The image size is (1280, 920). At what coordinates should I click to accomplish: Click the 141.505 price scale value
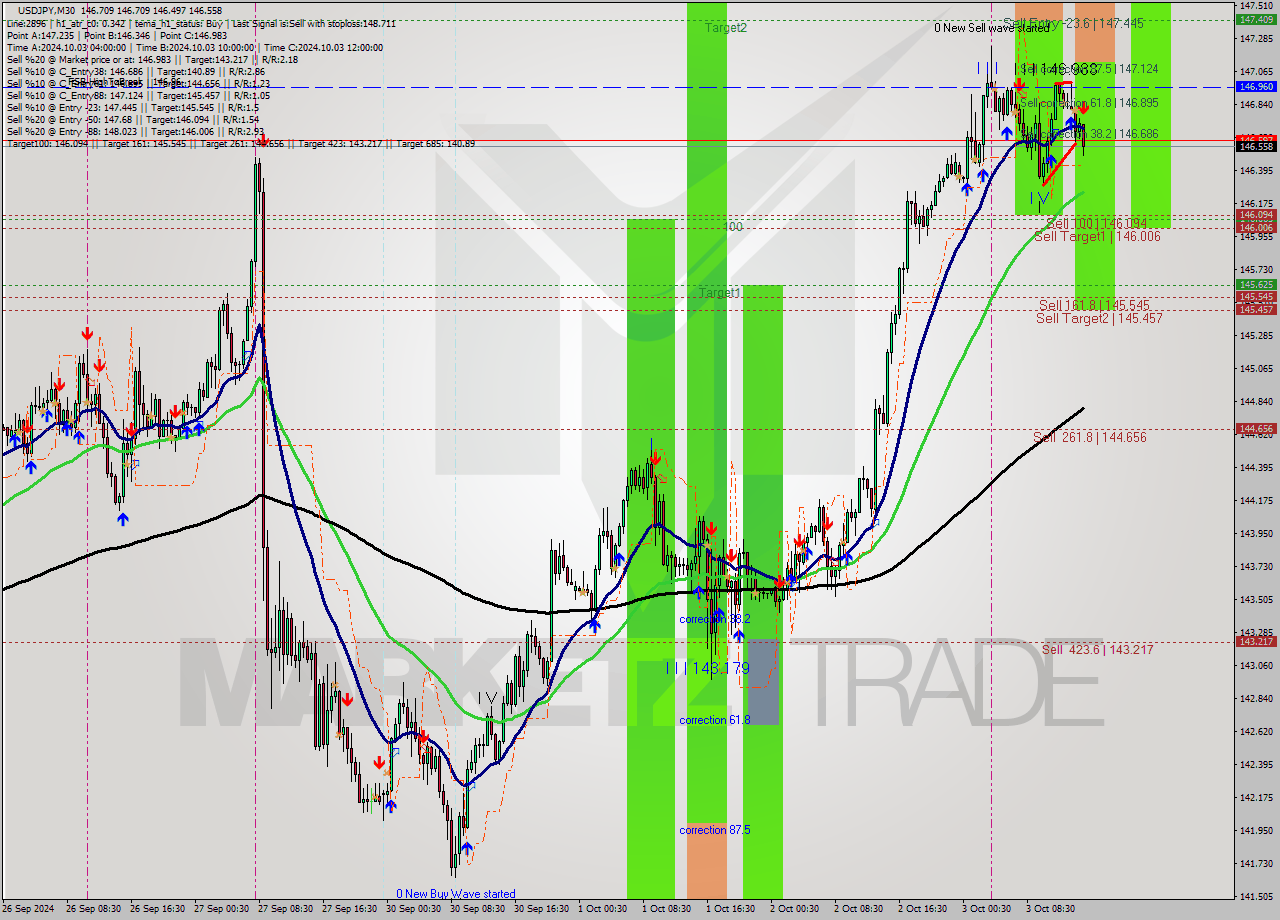(x=1256, y=897)
